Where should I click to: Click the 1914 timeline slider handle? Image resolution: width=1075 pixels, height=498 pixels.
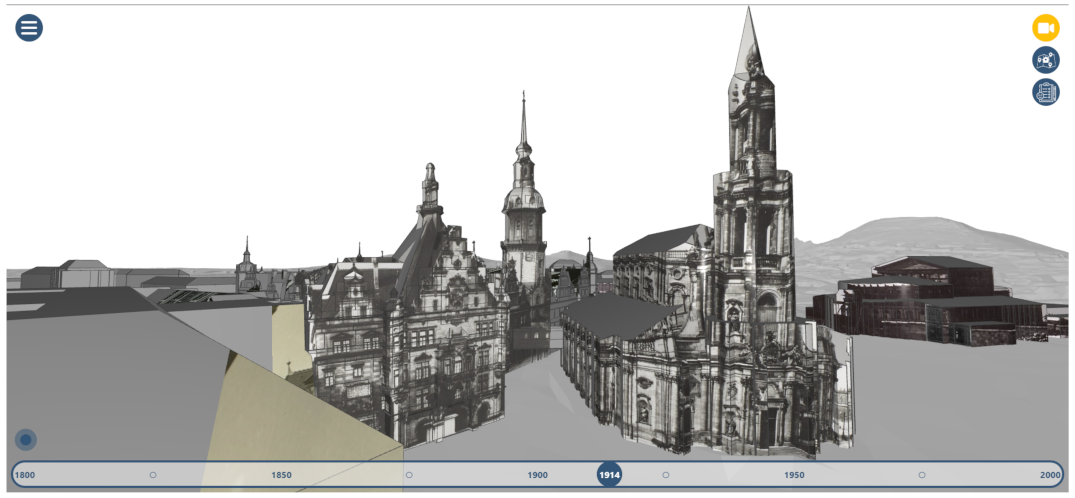(x=609, y=474)
